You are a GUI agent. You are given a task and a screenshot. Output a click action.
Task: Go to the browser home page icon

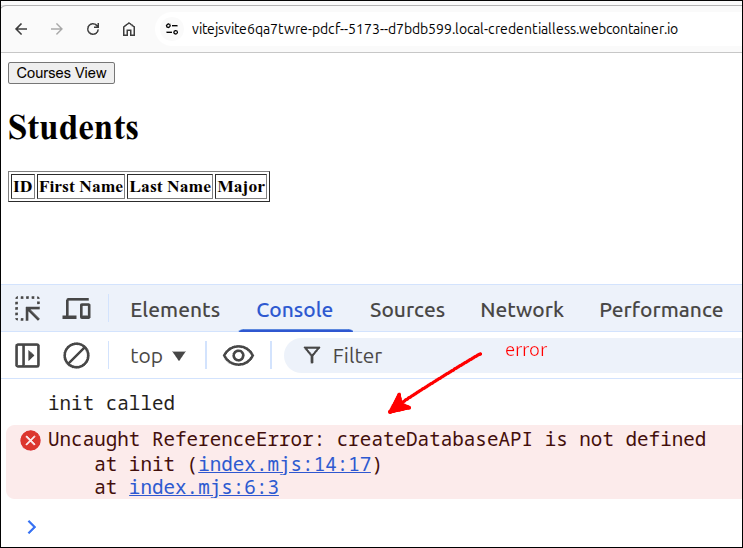[x=129, y=29]
